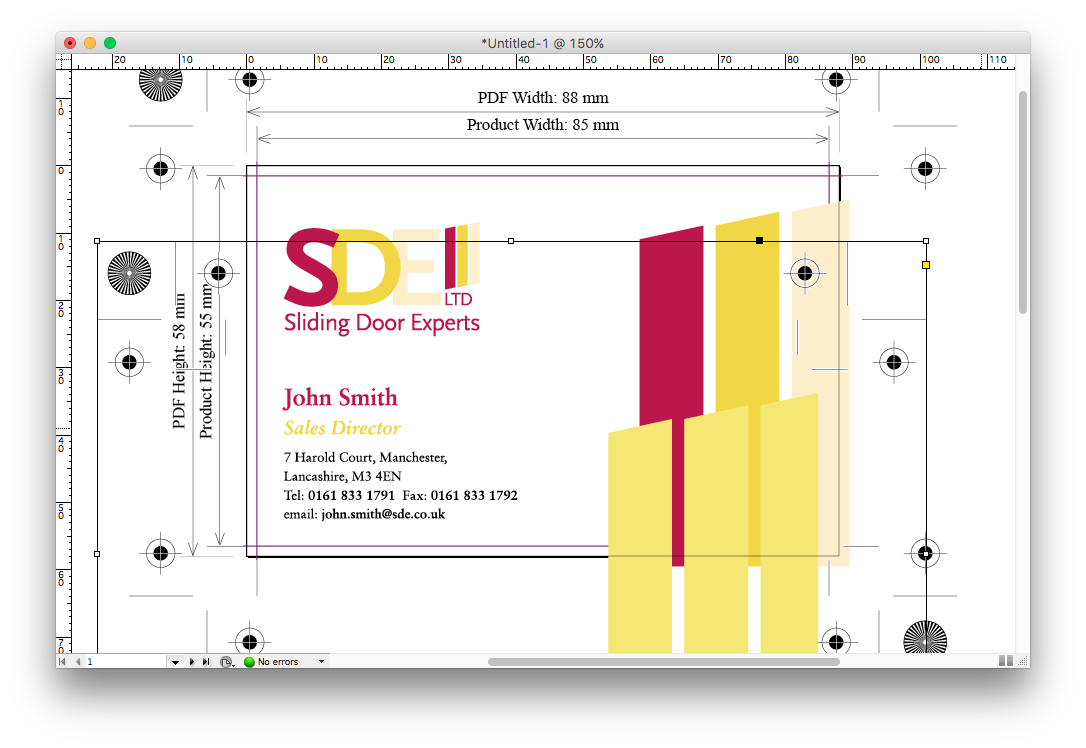Click the green preflight status circle
1086x748 pixels.
pos(249,661)
